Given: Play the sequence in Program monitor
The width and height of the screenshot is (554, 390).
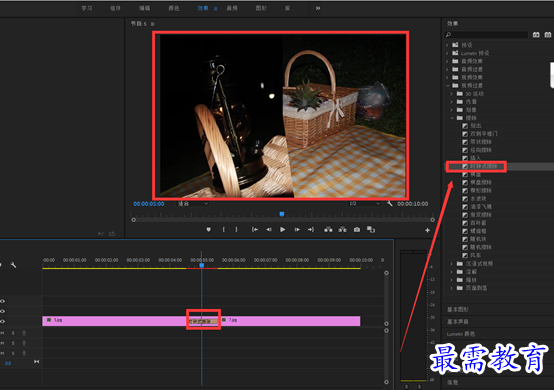Looking at the screenshot, I should 282,230.
